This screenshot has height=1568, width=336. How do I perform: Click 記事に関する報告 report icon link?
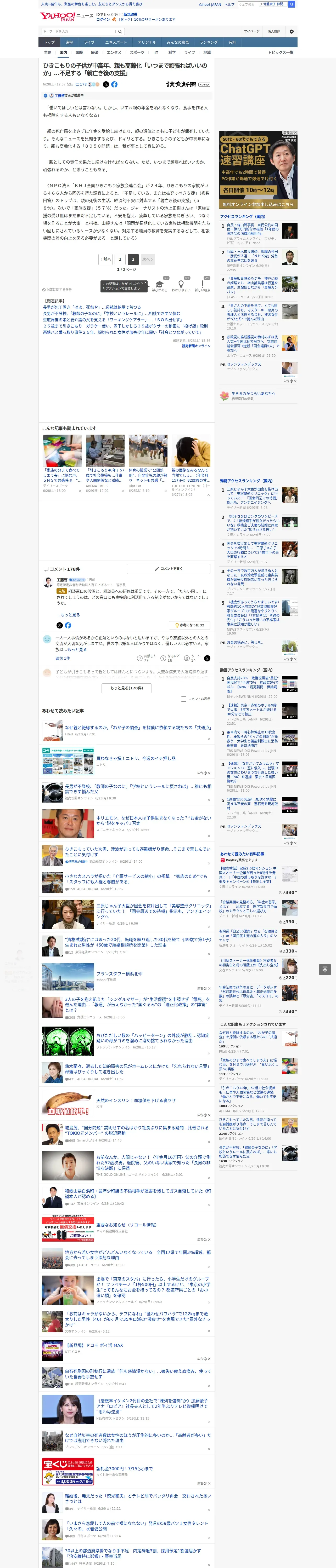tap(57, 290)
